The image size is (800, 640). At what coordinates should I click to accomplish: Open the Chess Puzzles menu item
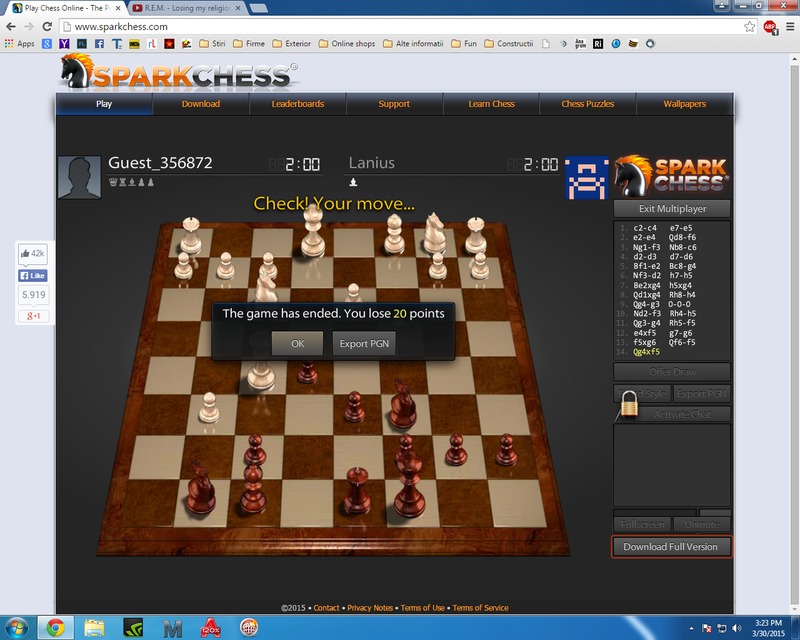tap(588, 104)
